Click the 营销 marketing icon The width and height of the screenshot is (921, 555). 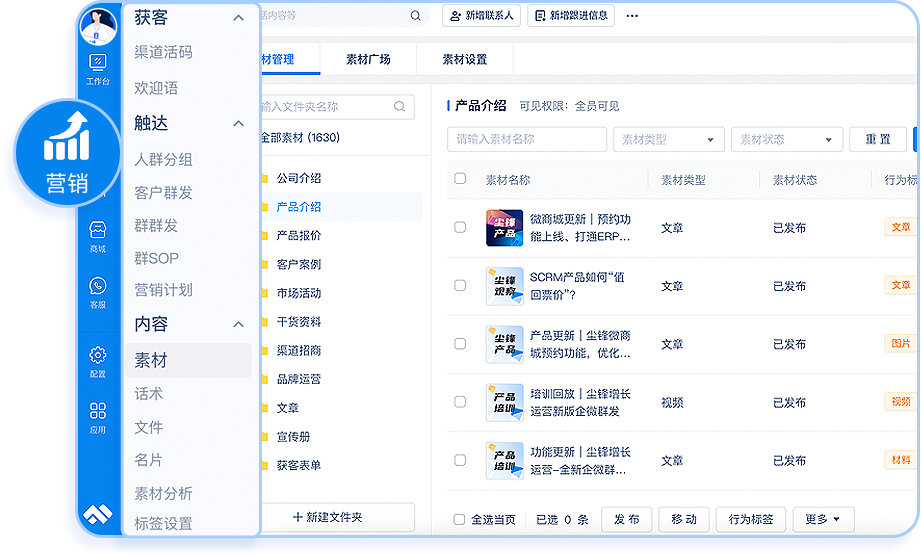click(x=66, y=153)
